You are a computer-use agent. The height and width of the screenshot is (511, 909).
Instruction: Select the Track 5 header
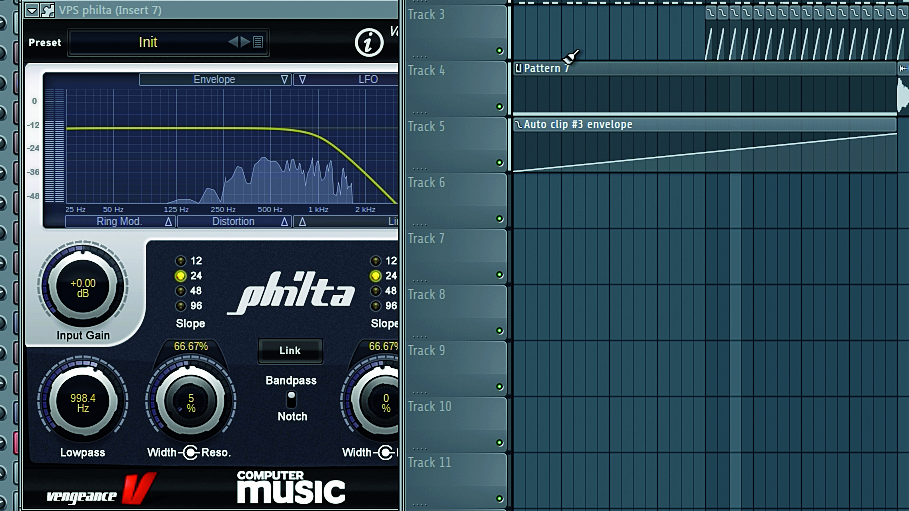coord(456,144)
